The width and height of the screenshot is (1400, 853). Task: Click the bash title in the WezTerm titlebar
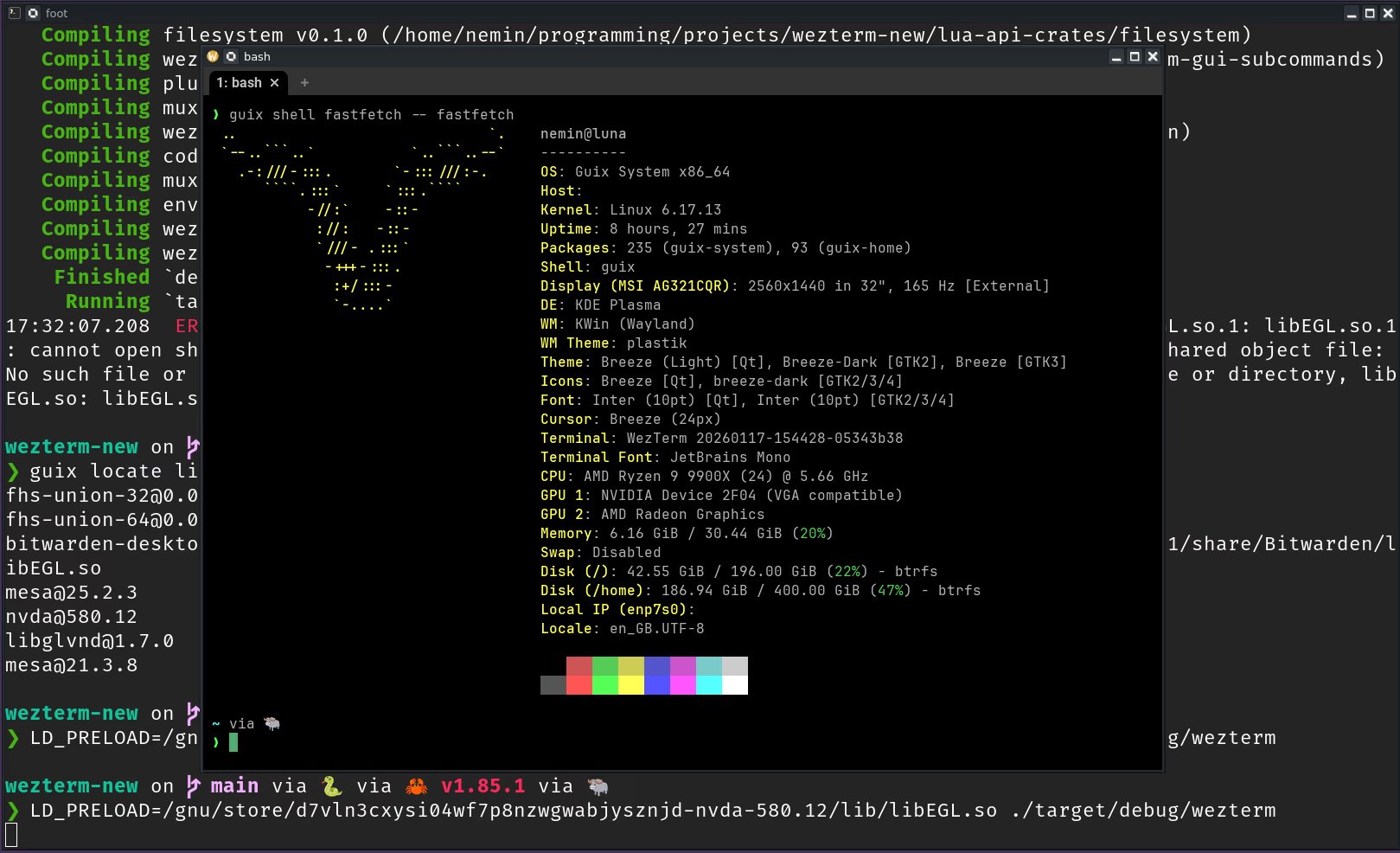[x=257, y=56]
